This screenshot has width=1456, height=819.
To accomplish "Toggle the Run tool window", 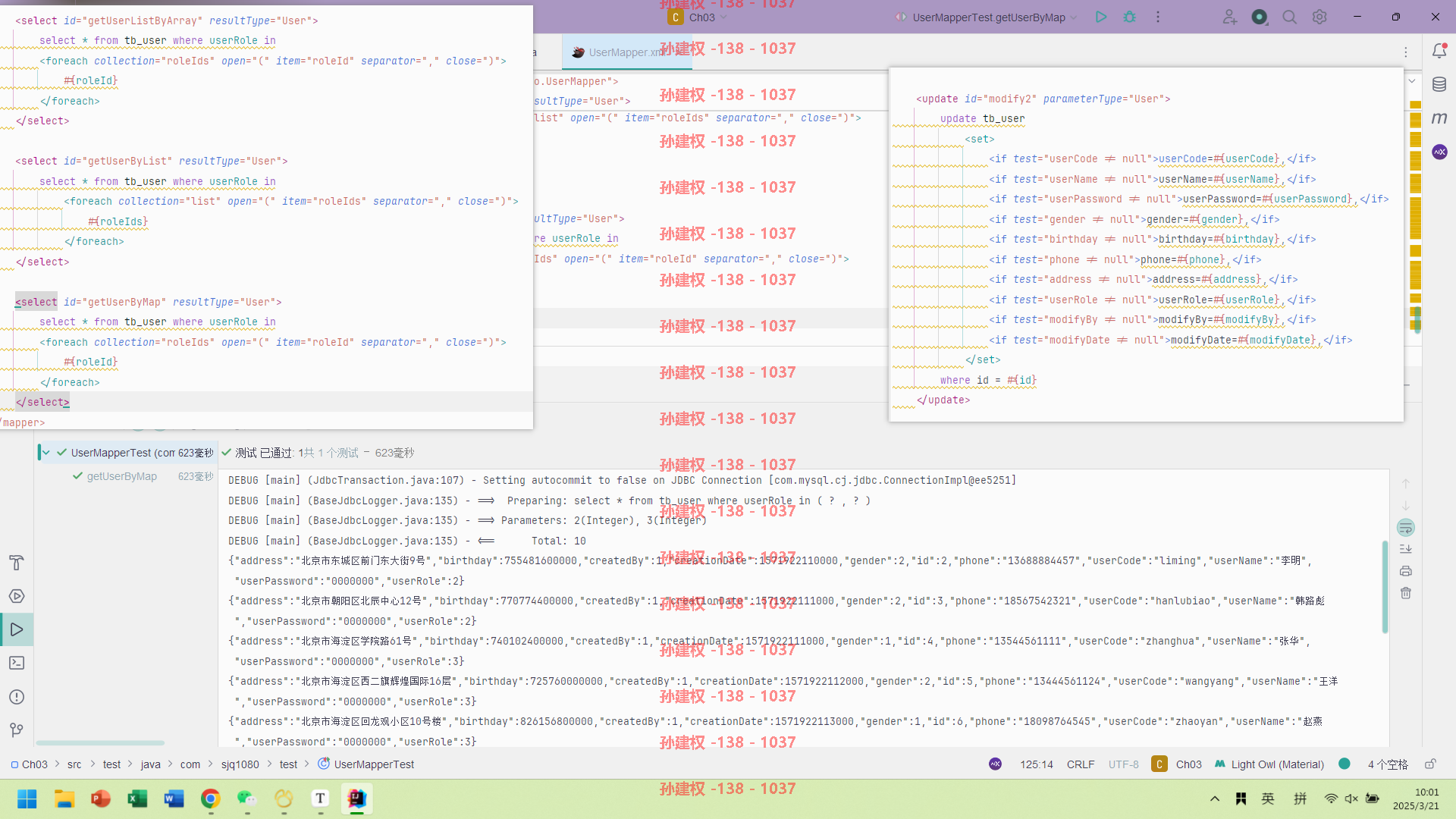I will (x=17, y=629).
